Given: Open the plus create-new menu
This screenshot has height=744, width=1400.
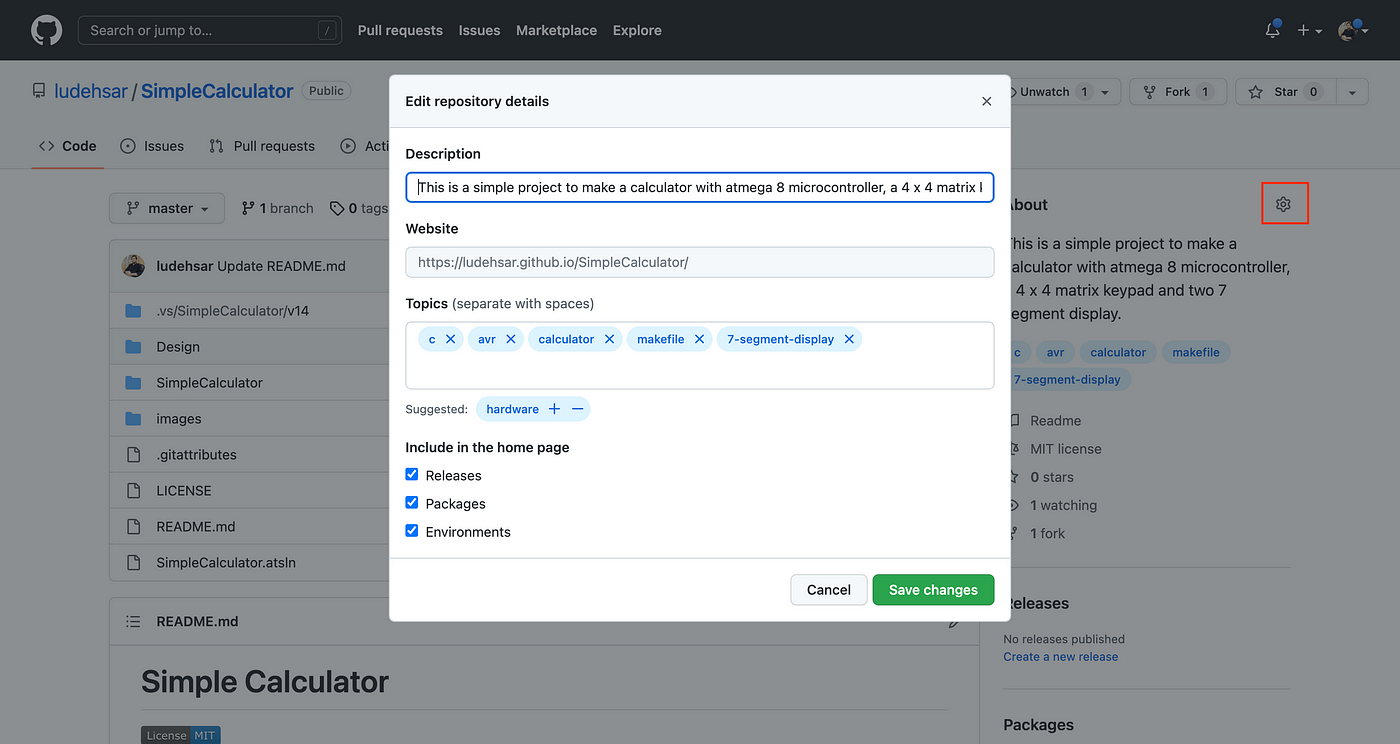Looking at the screenshot, I should click(1309, 30).
